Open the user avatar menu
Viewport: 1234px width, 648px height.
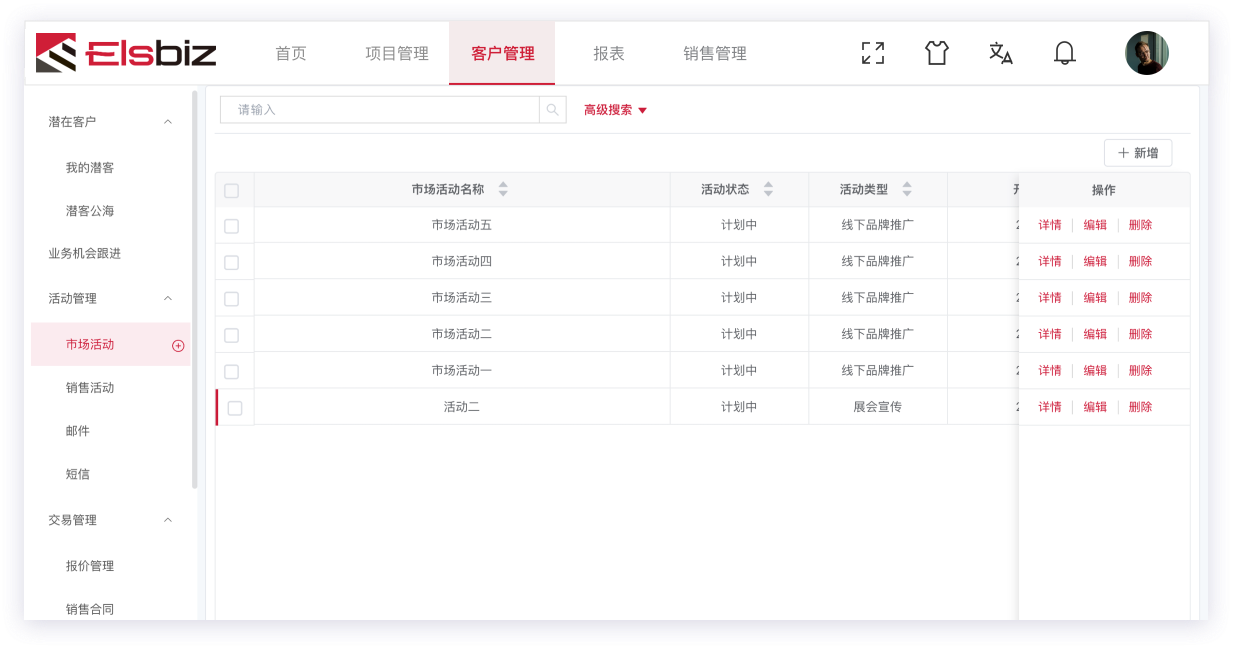[1147, 53]
